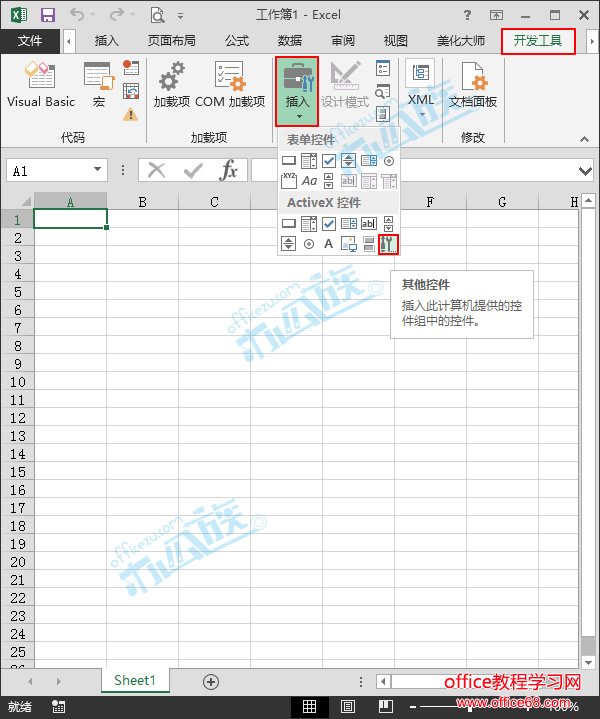Insert a form control Check Box
Viewport: 600px width, 719px height.
coord(329,160)
